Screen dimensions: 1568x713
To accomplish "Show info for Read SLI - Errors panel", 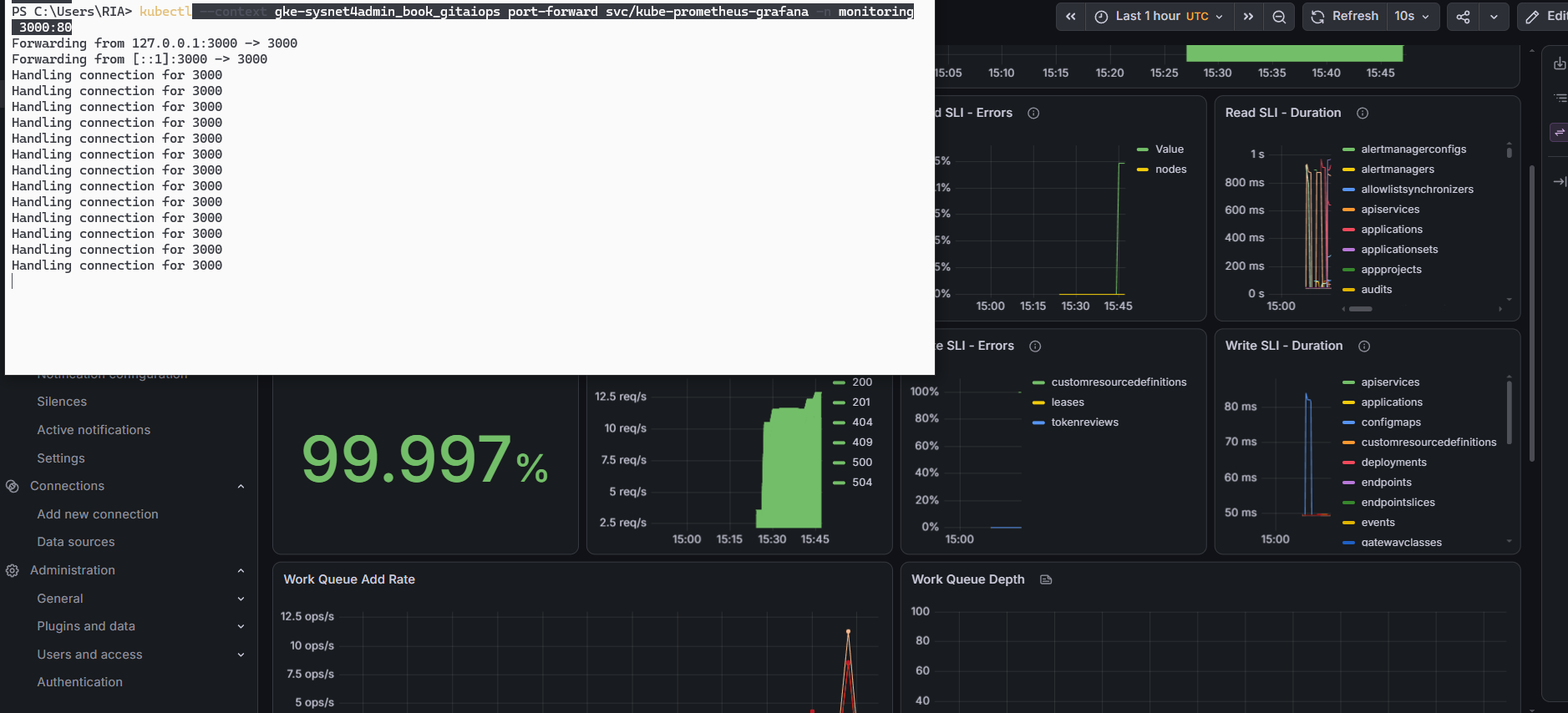I will [x=1033, y=113].
